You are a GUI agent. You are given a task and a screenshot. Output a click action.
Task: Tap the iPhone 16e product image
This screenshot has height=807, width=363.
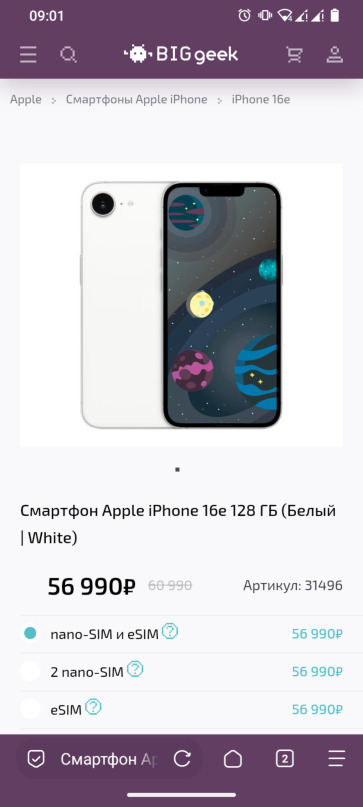coord(181,305)
